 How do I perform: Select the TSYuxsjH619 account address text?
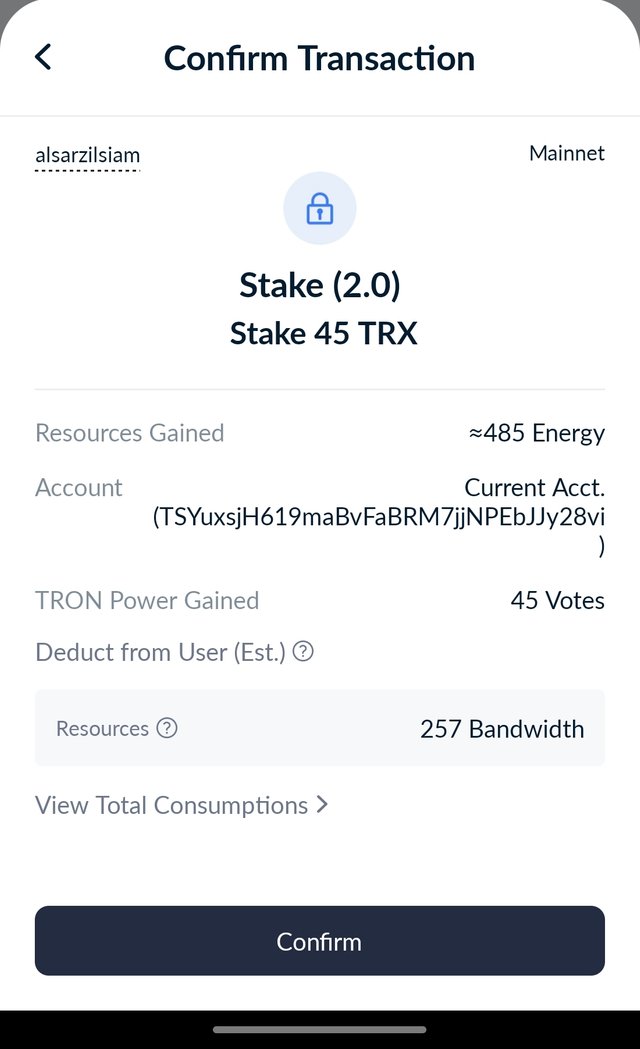(x=379, y=517)
